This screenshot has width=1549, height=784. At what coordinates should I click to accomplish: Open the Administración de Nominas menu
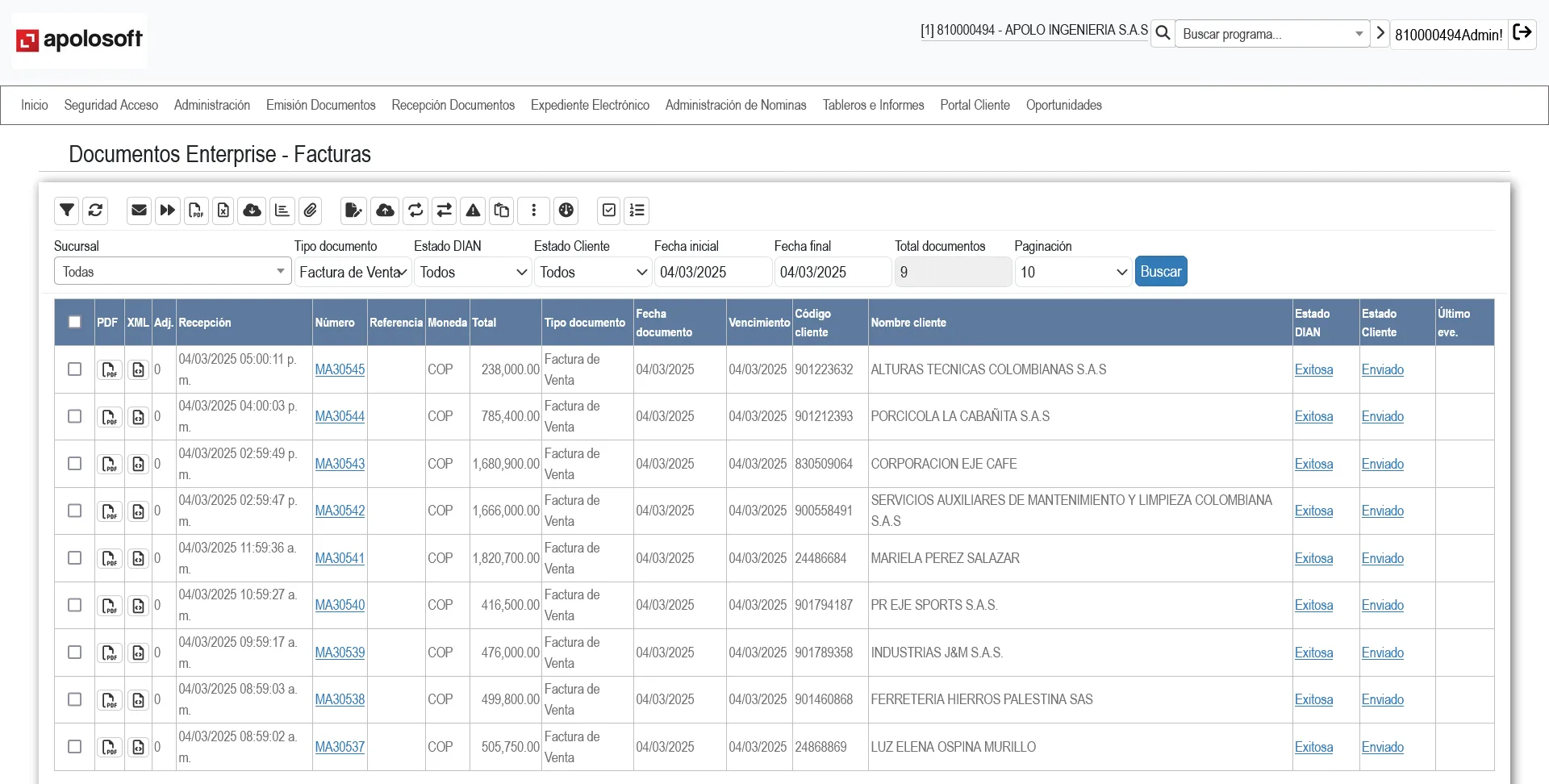[x=735, y=105]
